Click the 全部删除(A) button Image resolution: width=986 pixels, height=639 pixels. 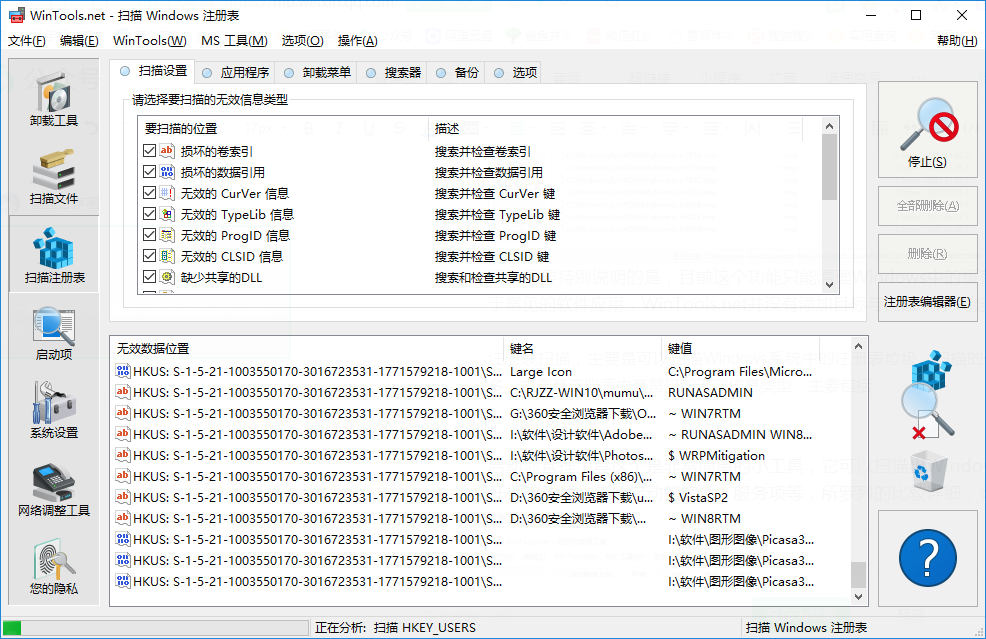tap(928, 206)
